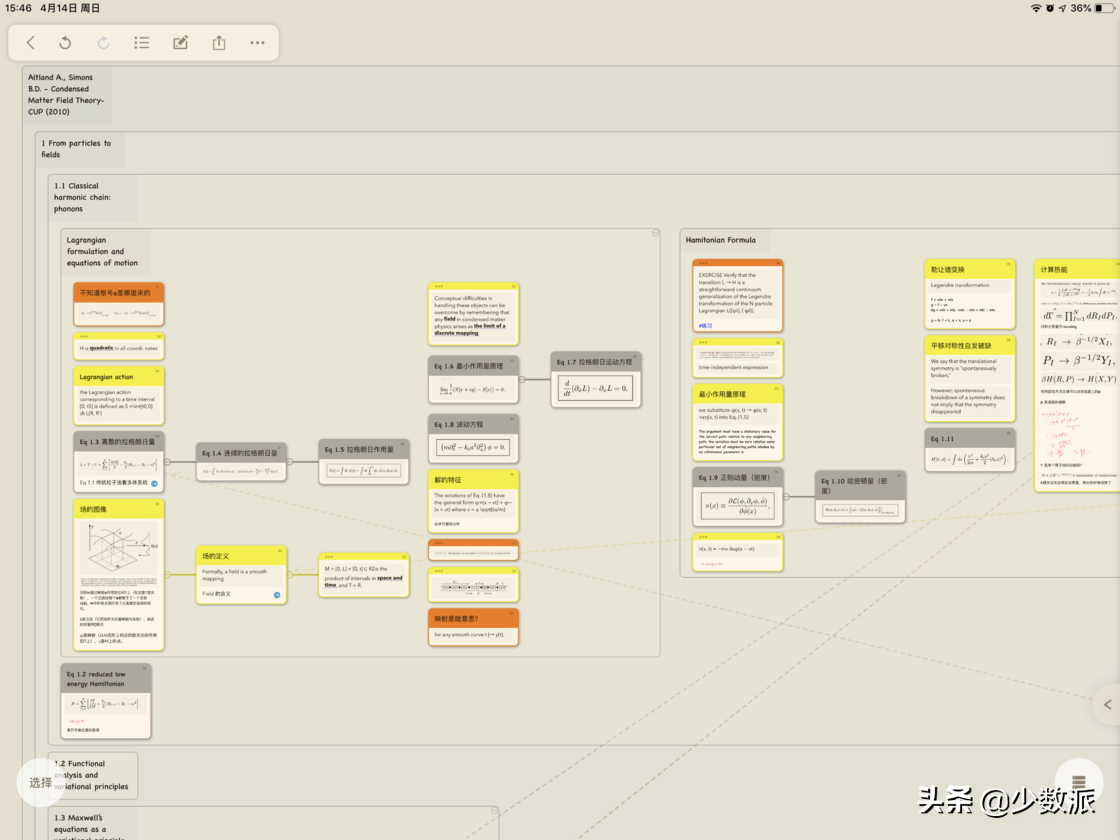Click the greyed redo arrow

(x=104, y=43)
